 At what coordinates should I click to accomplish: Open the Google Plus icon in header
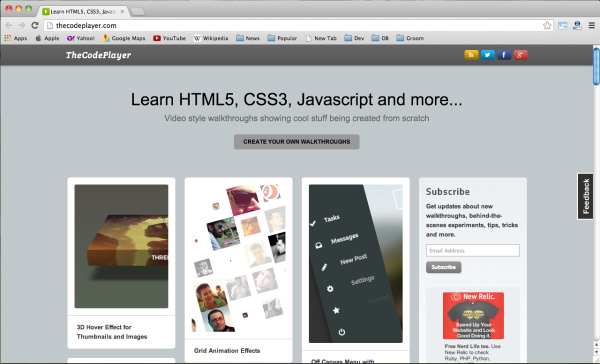click(520, 55)
